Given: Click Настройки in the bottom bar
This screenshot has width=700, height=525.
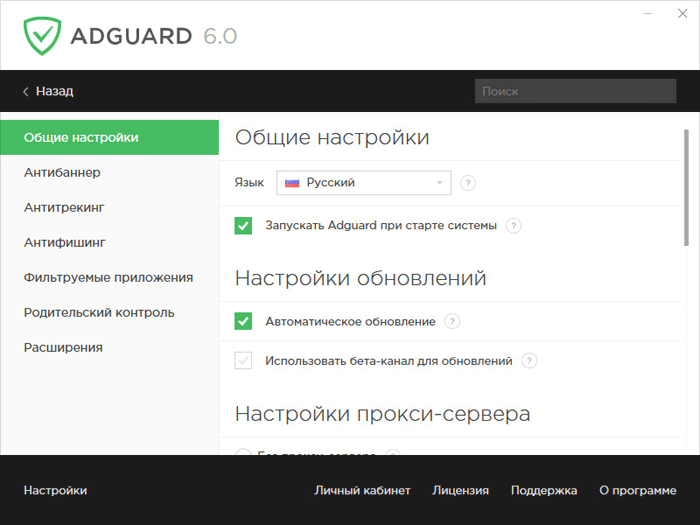Looking at the screenshot, I should 55,490.
